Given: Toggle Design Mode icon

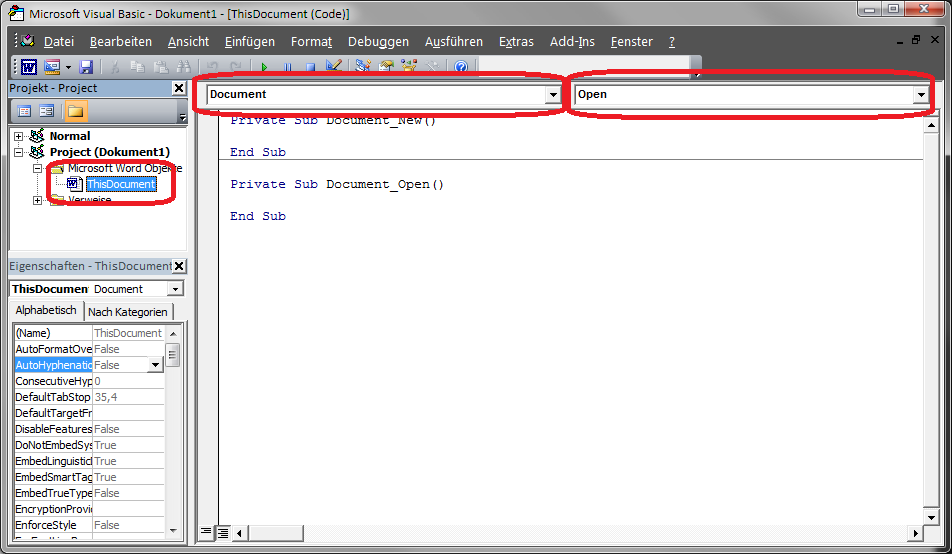Looking at the screenshot, I should pyautogui.click(x=333, y=66).
